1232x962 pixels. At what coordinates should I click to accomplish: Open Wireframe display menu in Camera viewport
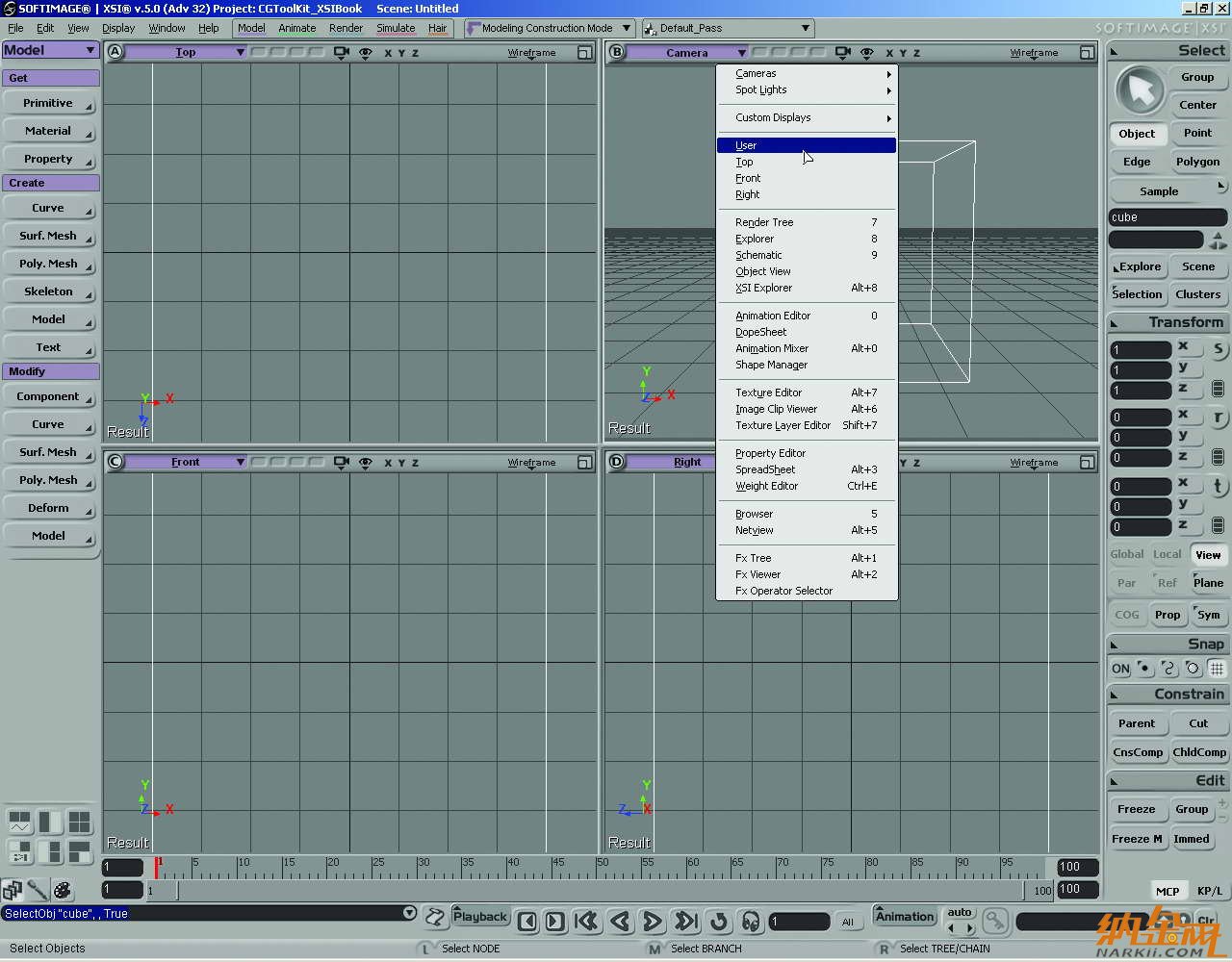1034,53
